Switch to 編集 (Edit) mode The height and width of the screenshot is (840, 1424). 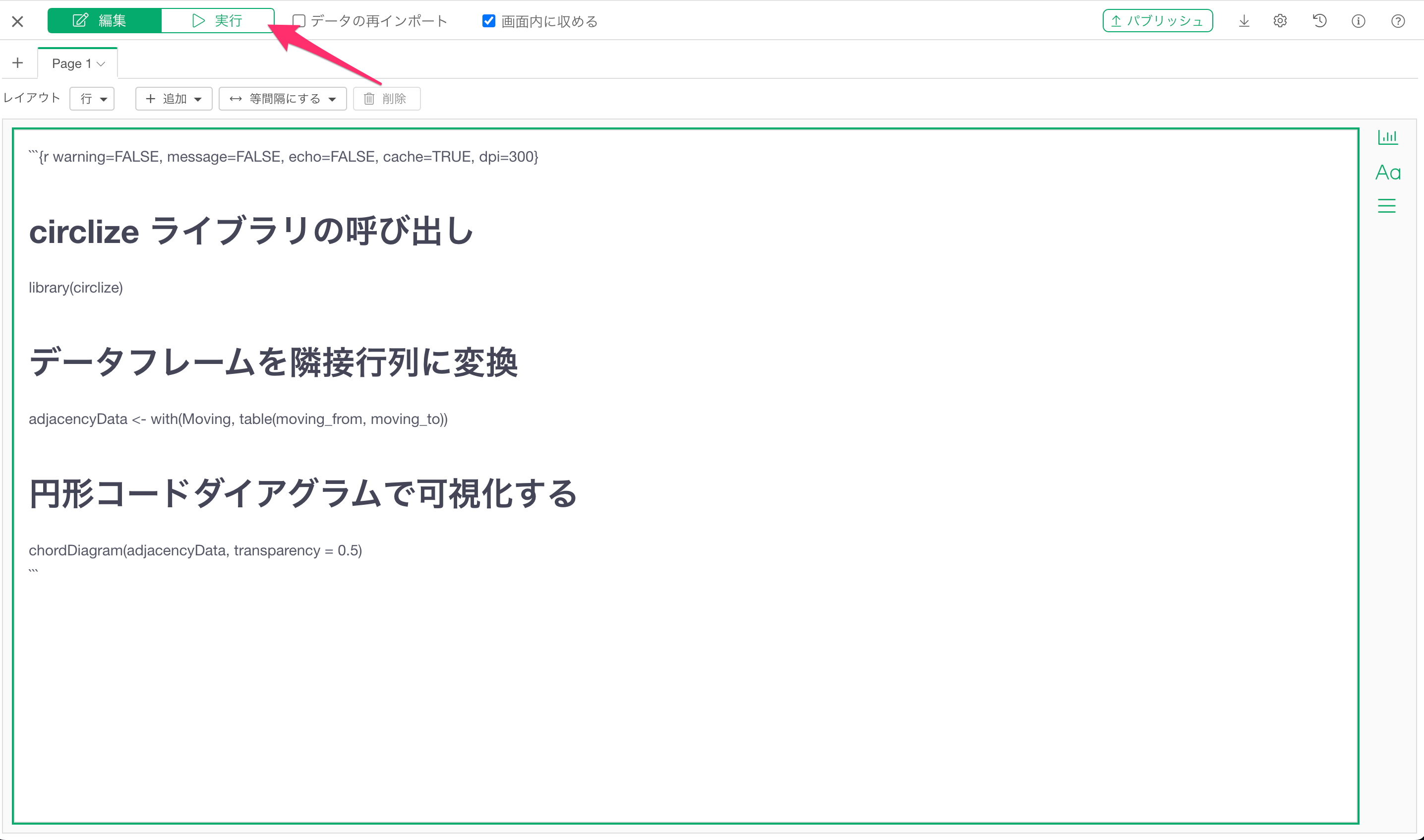point(105,21)
